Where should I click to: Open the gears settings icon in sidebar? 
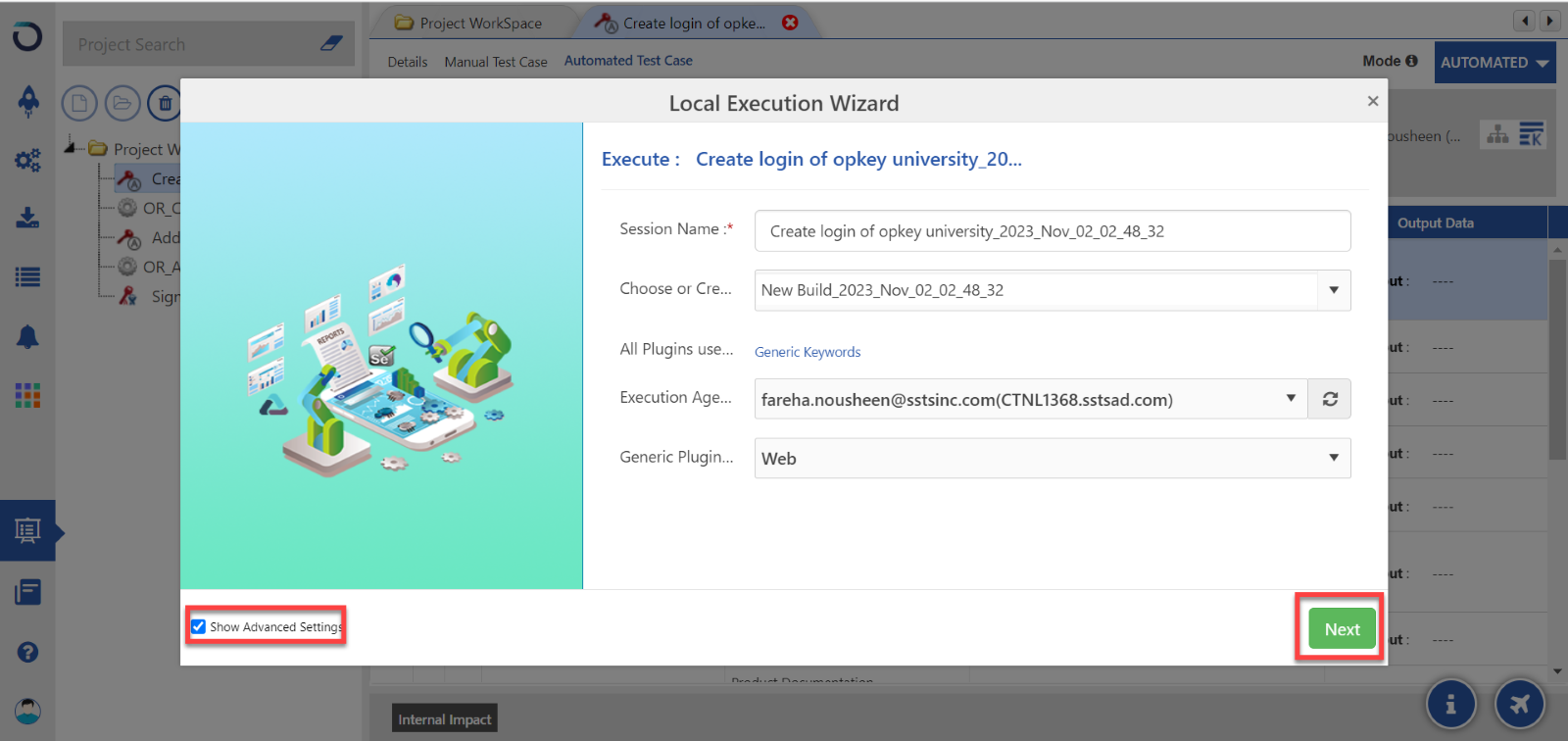point(27,160)
